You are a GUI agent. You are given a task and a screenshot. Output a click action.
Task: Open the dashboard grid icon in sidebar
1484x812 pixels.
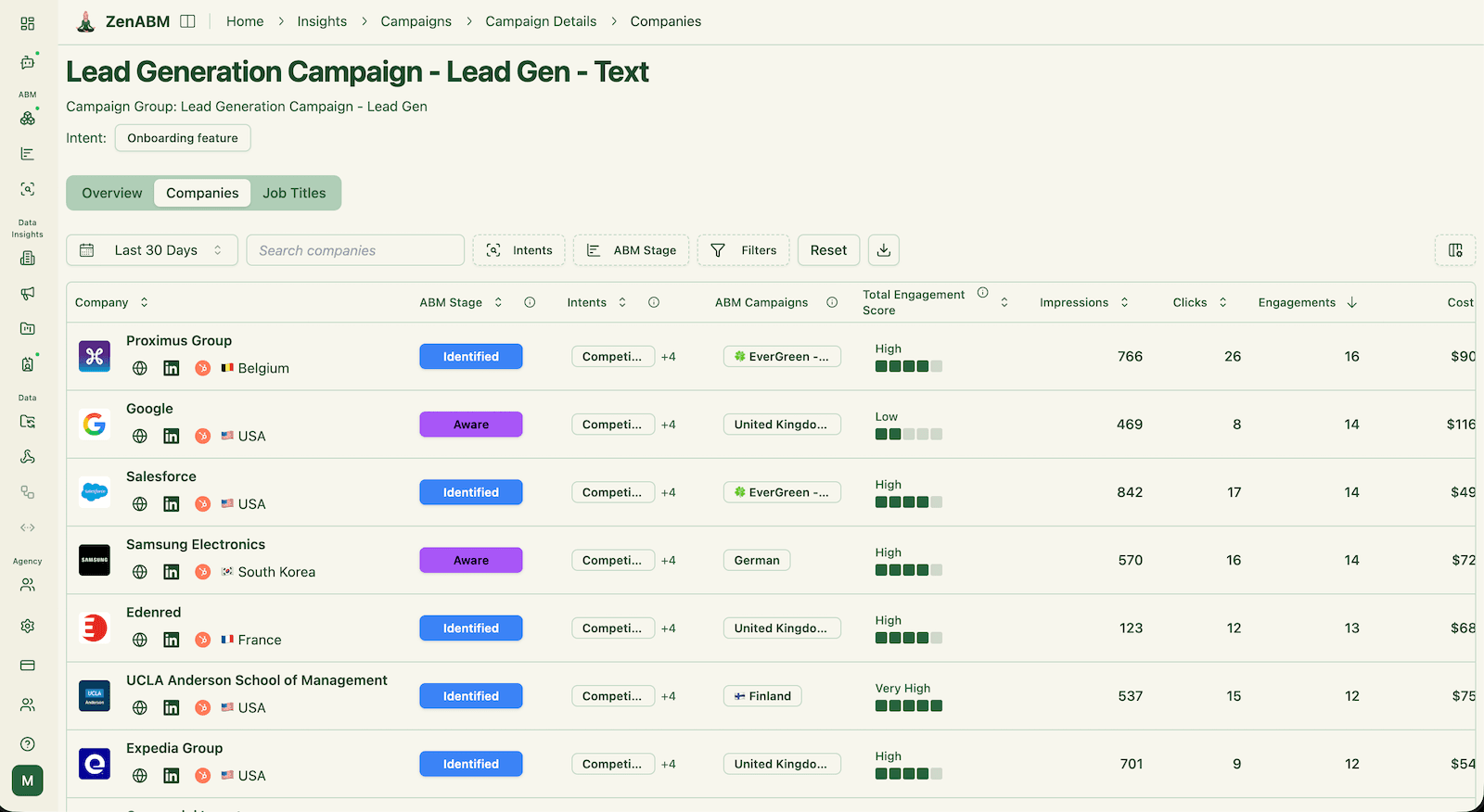tap(28, 23)
